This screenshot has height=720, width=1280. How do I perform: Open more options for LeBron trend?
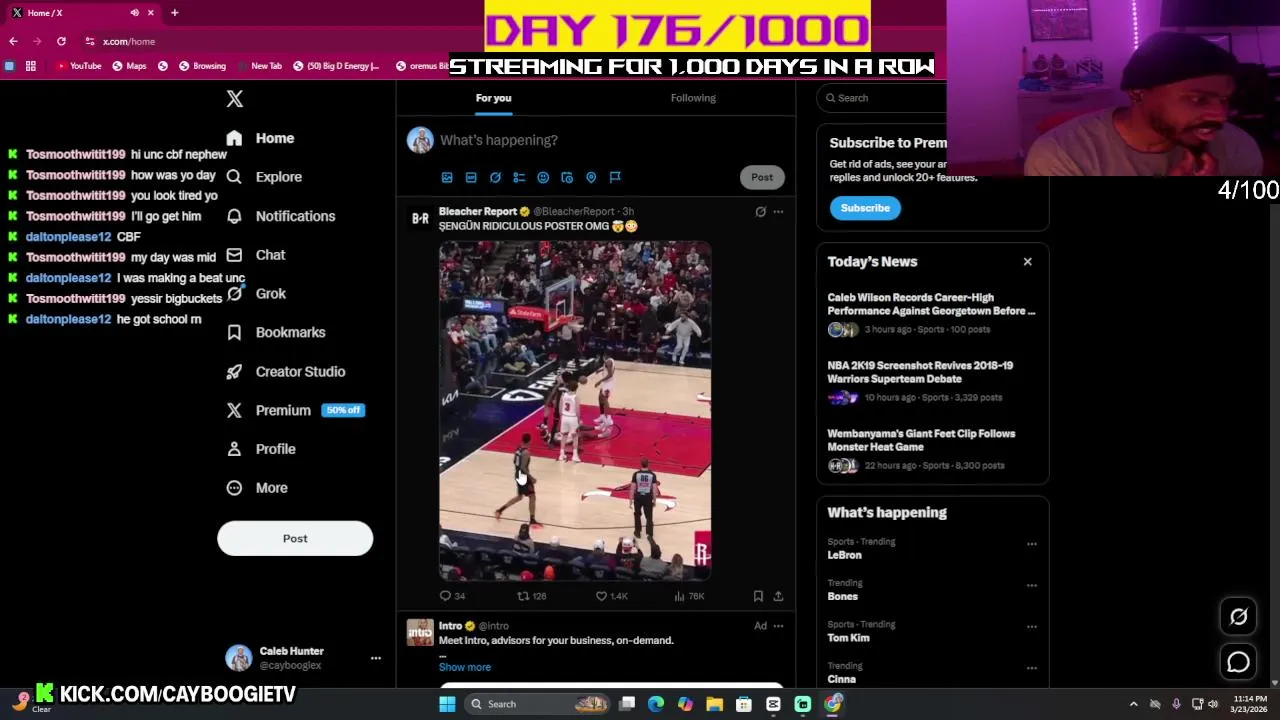[x=1031, y=544]
